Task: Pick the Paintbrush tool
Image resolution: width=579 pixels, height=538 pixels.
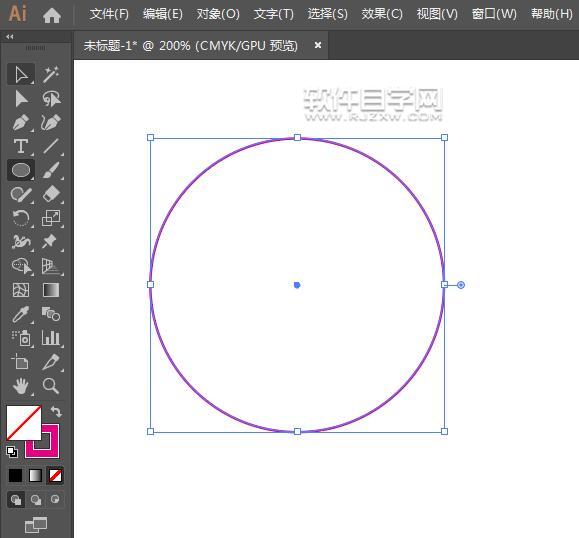Action: pyautogui.click(x=51, y=170)
